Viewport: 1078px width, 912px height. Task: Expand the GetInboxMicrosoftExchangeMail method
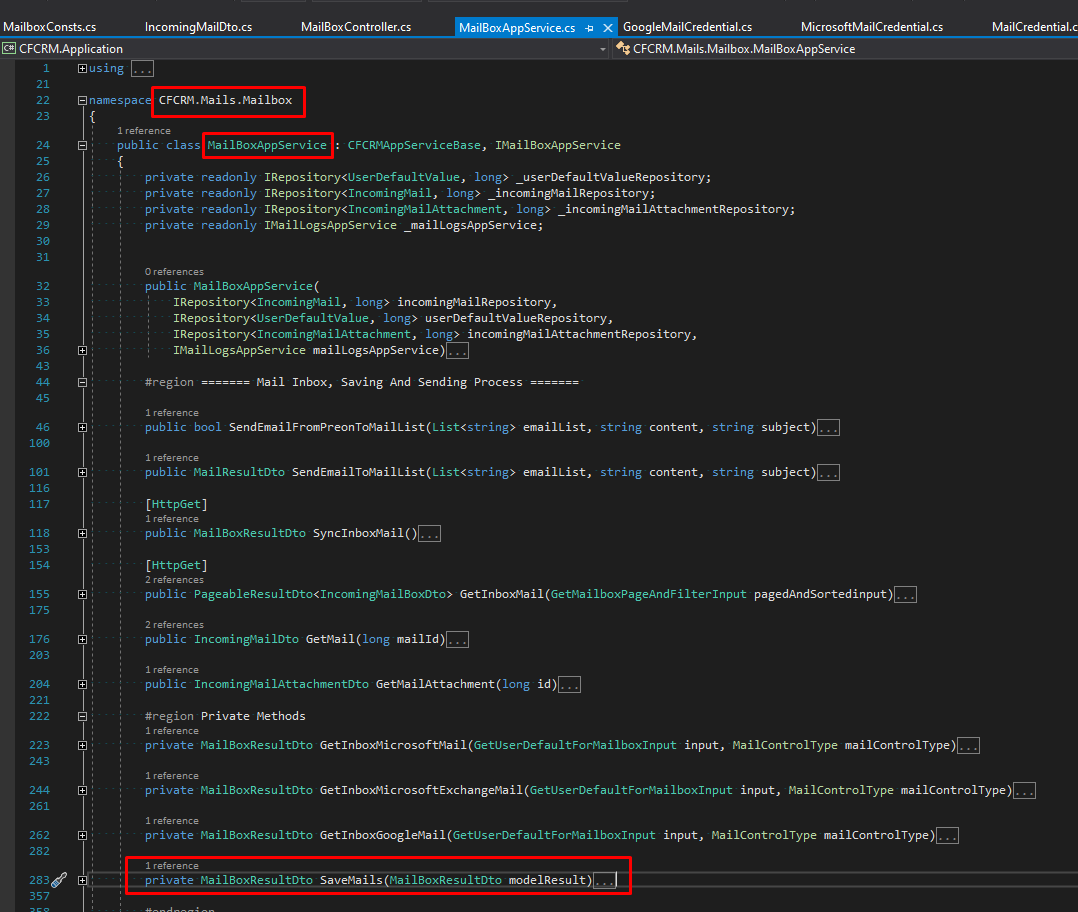click(82, 790)
